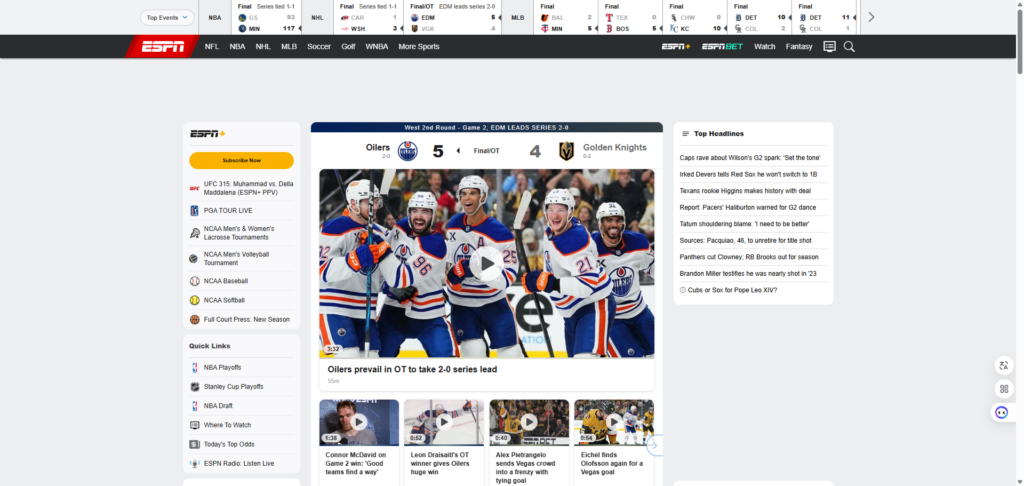Open the MLB menu in the nav bar
The image size is (1024, 486).
coord(289,46)
